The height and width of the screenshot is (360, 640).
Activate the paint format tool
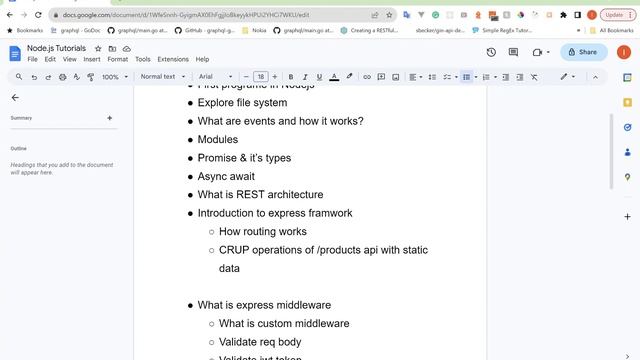click(91, 77)
